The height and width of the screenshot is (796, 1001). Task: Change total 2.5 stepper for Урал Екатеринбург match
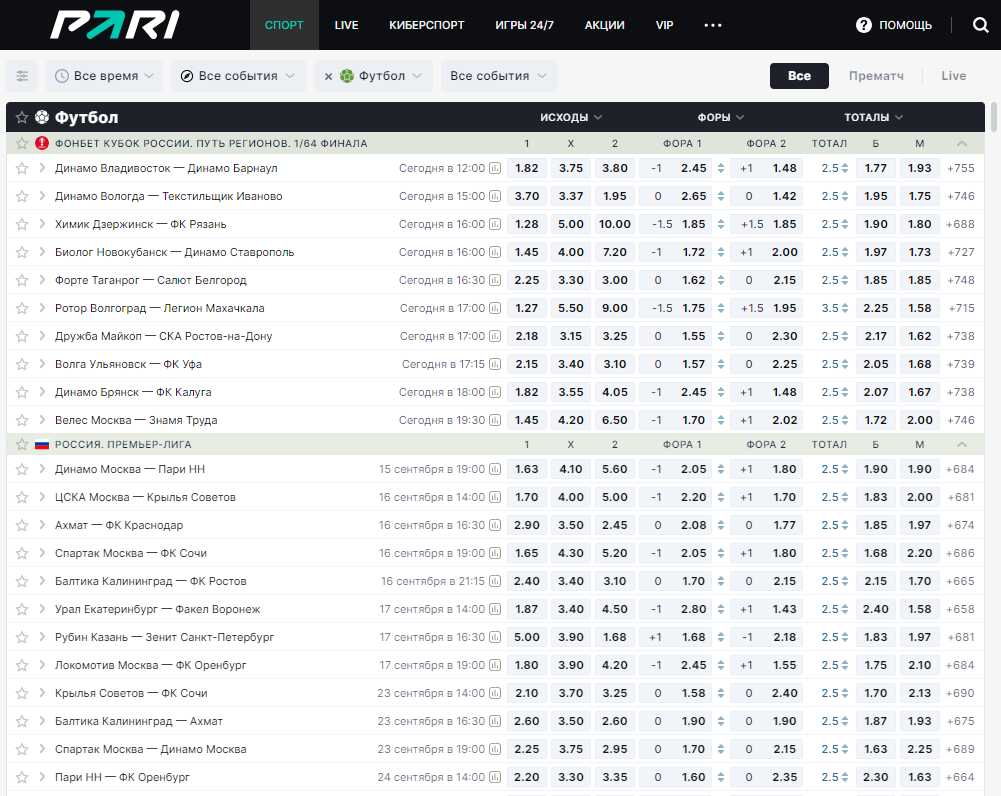tap(845, 609)
